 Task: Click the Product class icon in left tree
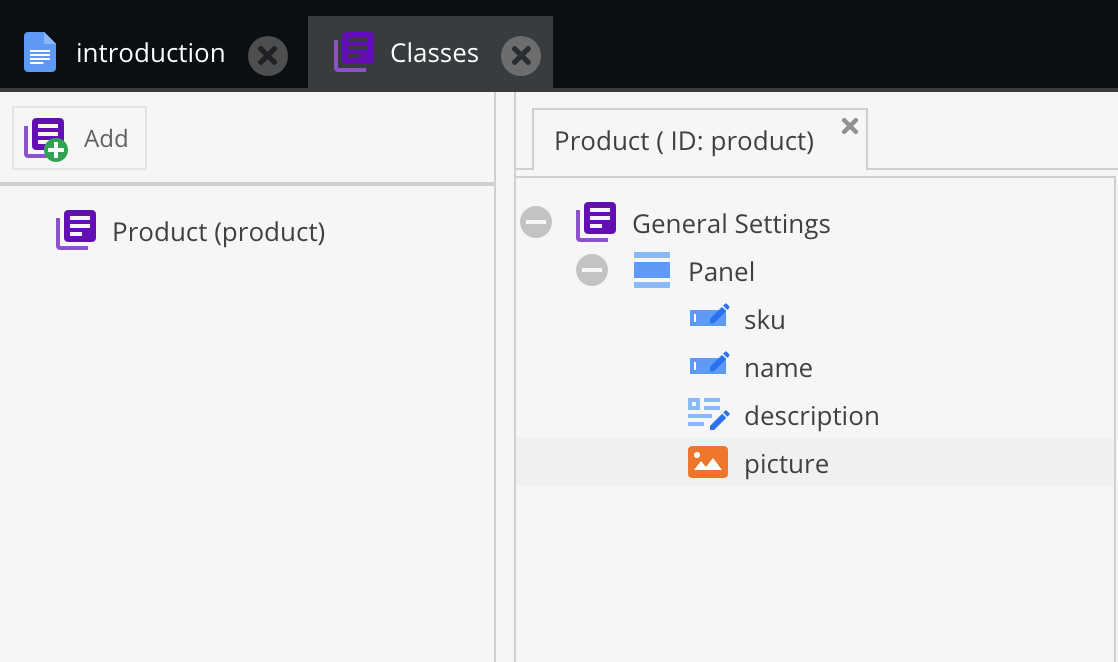coord(76,231)
